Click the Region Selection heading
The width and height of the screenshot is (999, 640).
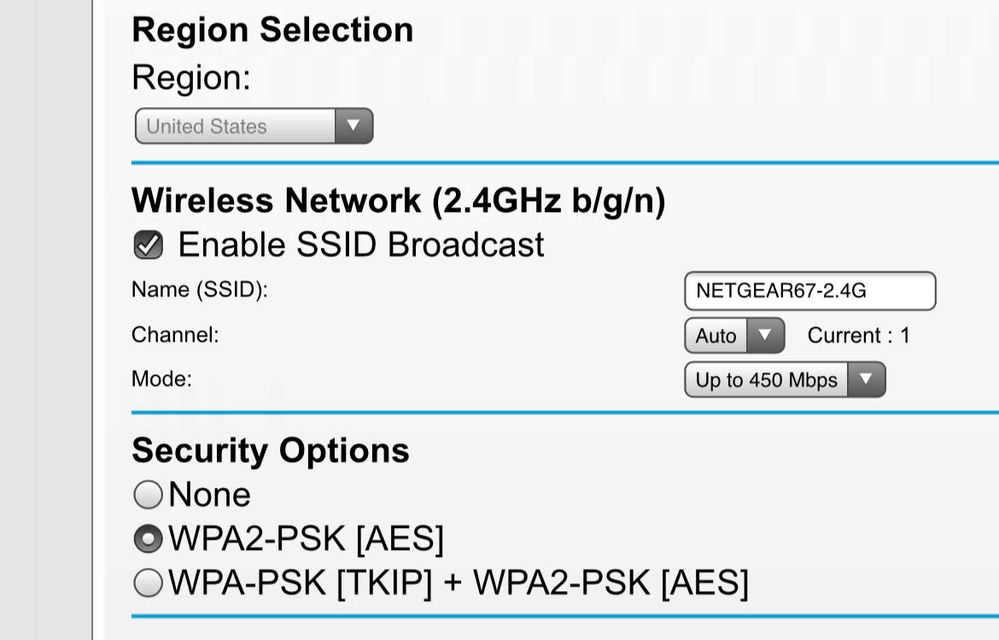point(272,30)
